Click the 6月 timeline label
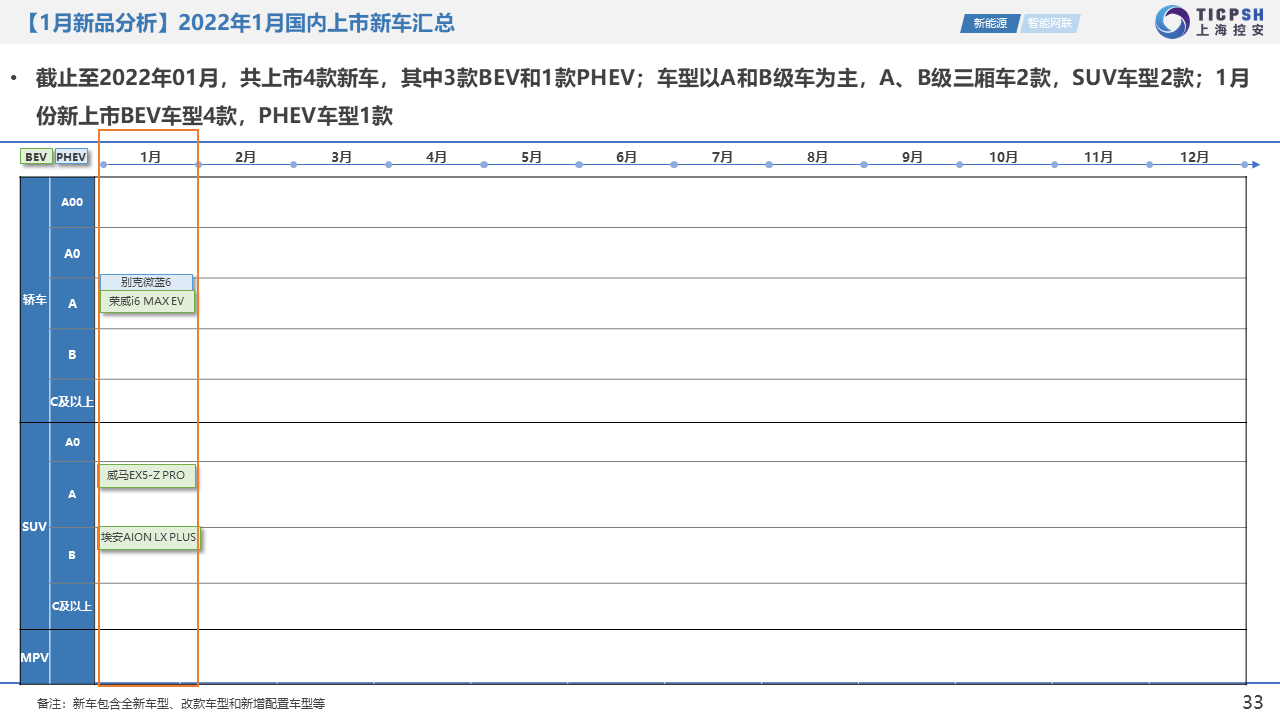 point(626,157)
